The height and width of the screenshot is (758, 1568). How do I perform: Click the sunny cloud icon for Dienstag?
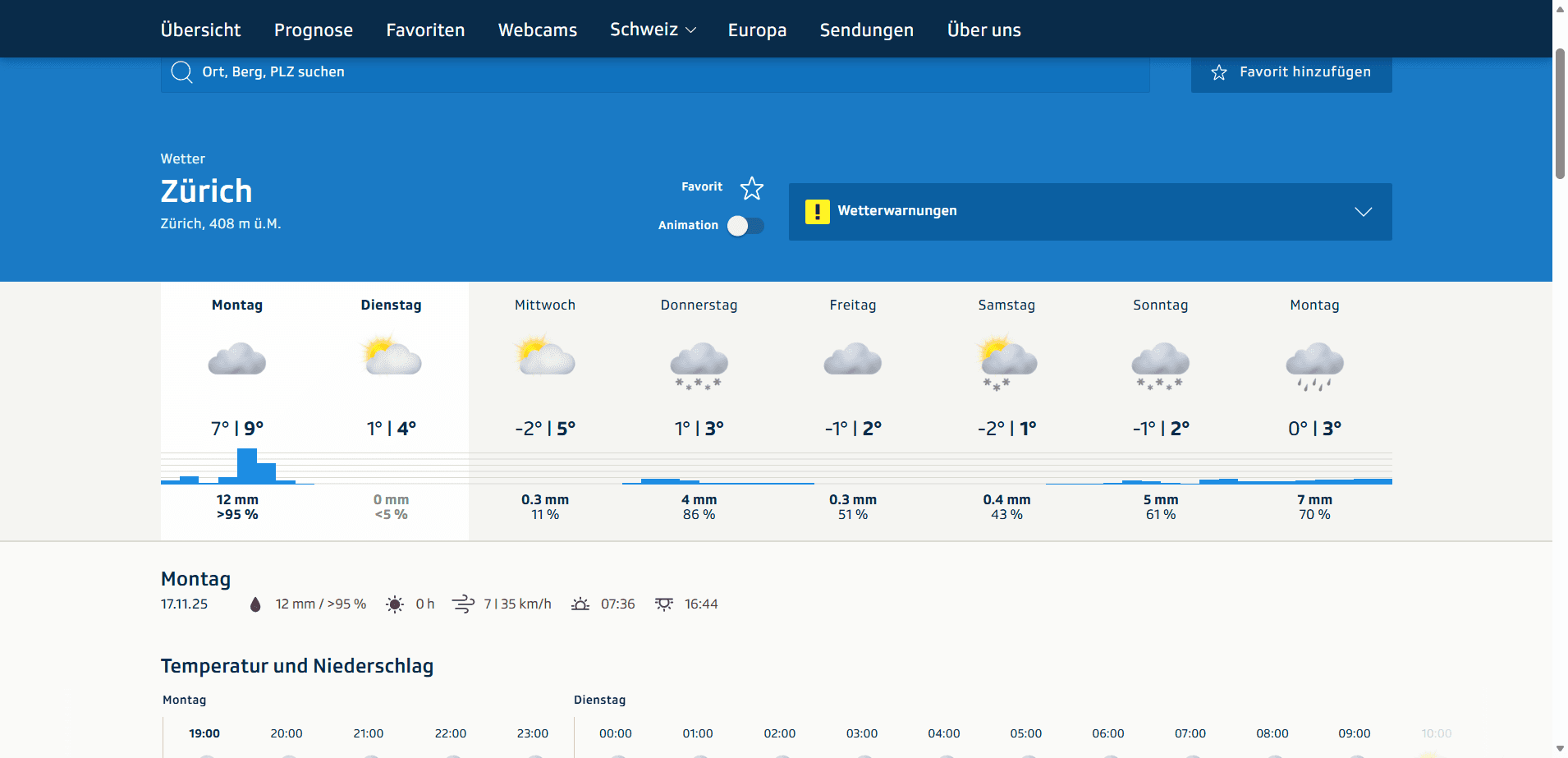pyautogui.click(x=392, y=356)
